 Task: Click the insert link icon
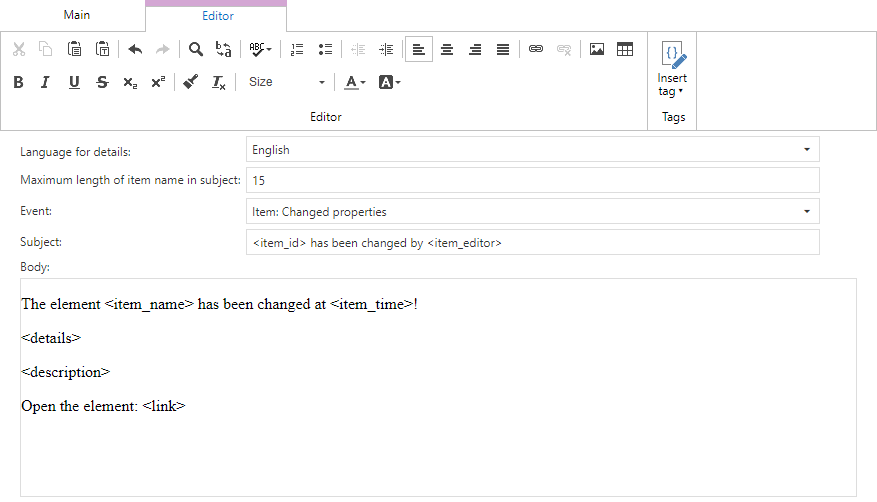tap(536, 49)
